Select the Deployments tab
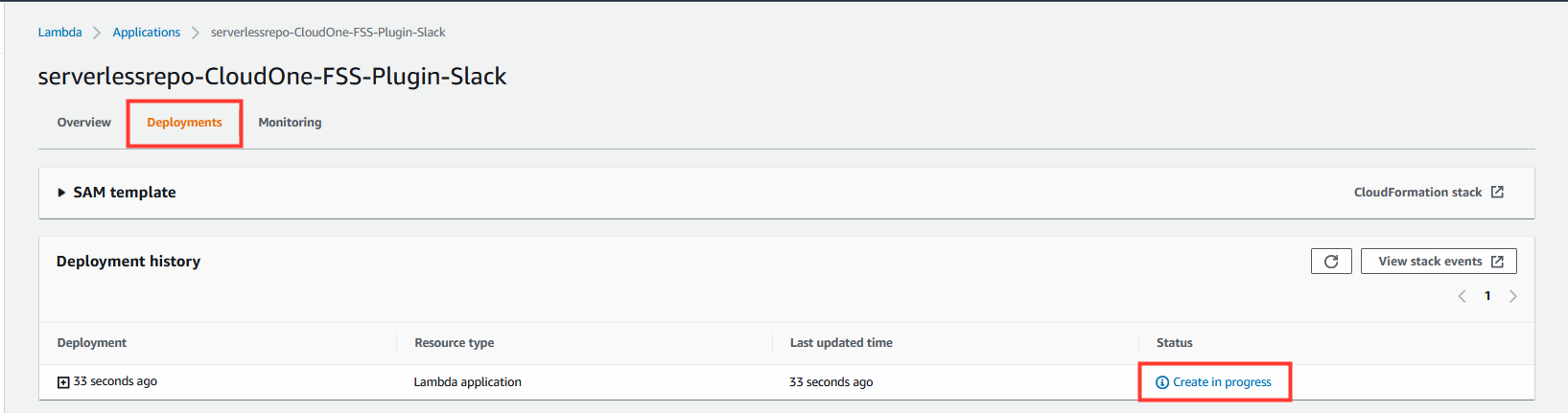 (x=184, y=123)
